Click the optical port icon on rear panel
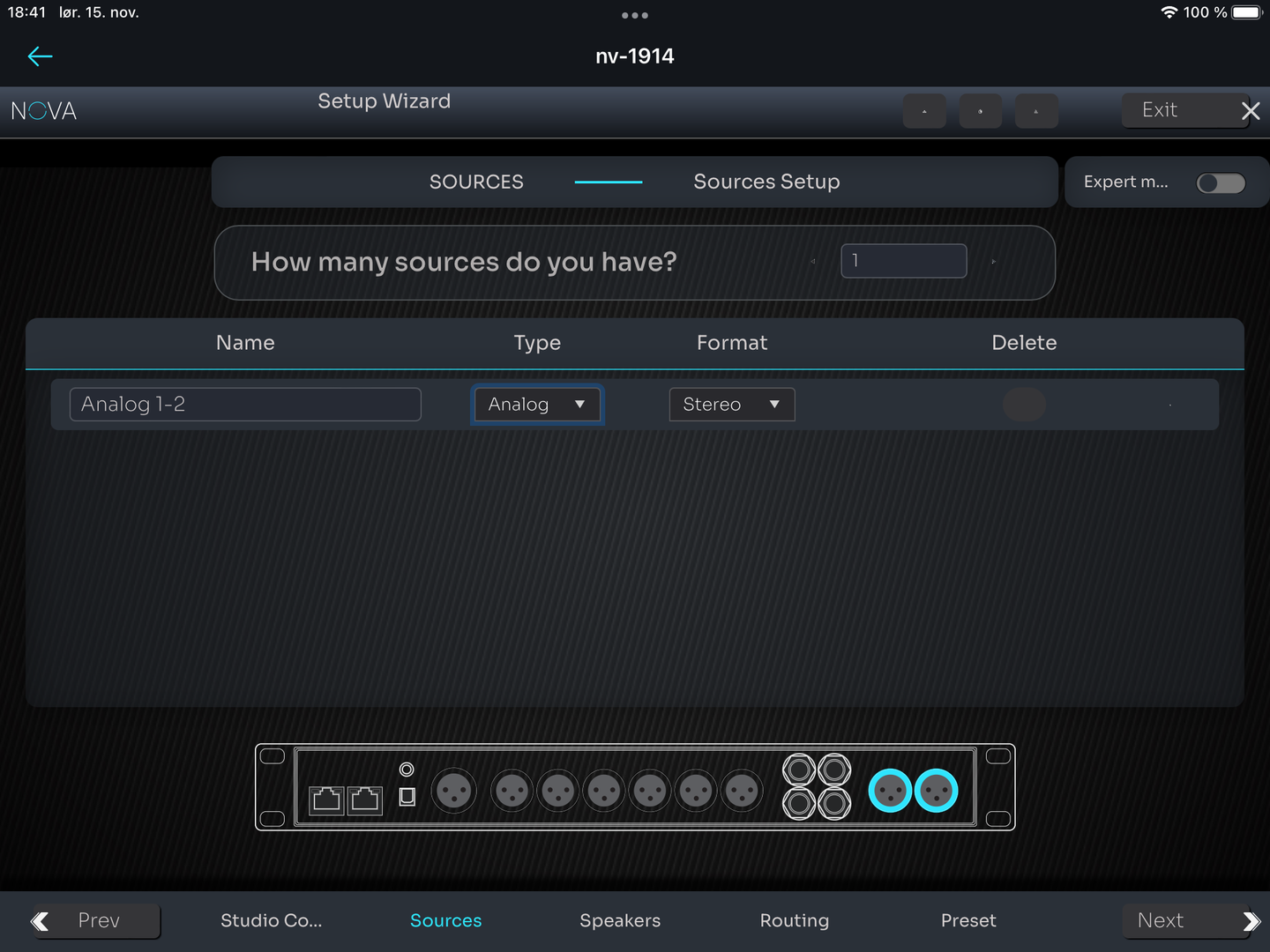Viewport: 1270px width, 952px height. tap(407, 797)
